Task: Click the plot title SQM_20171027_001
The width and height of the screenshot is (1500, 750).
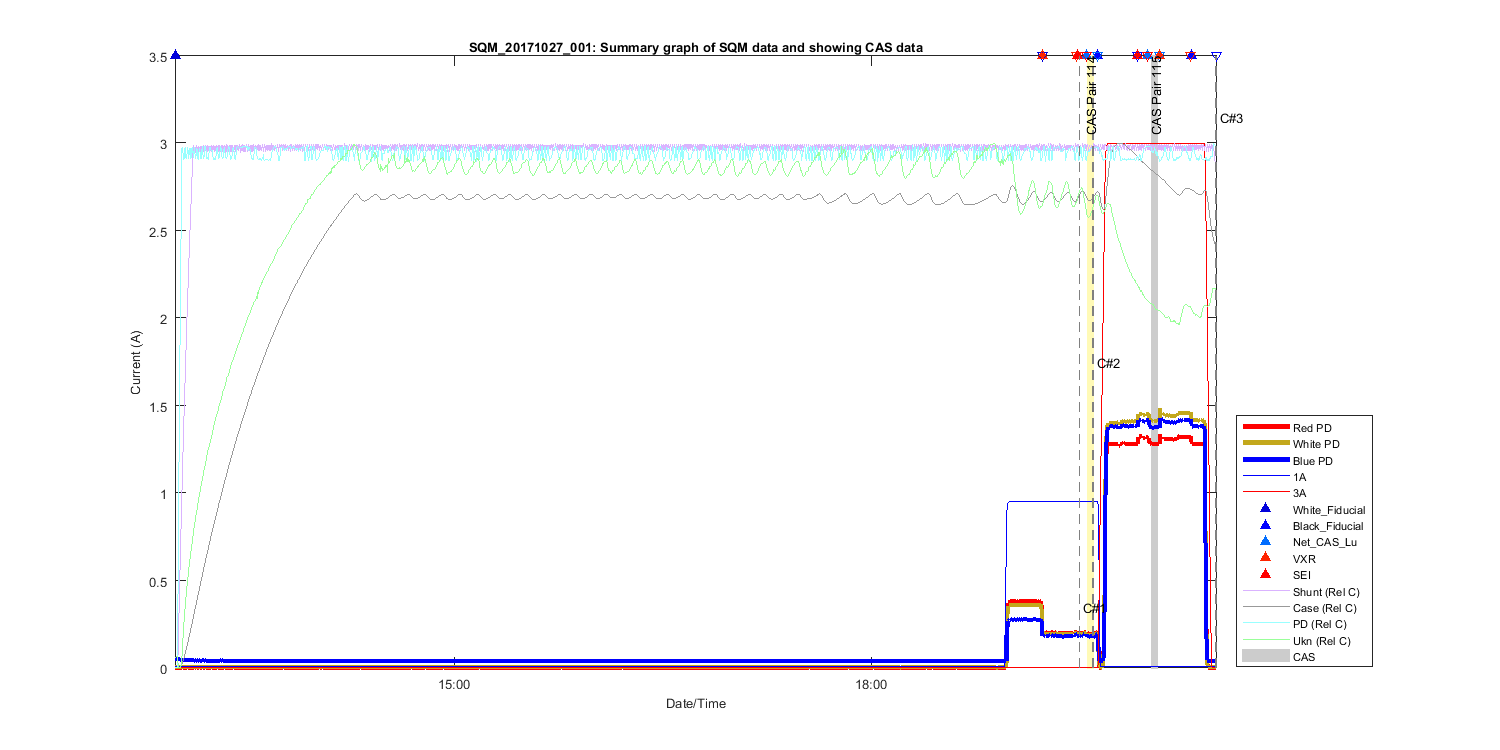Action: pyautogui.click(x=696, y=47)
